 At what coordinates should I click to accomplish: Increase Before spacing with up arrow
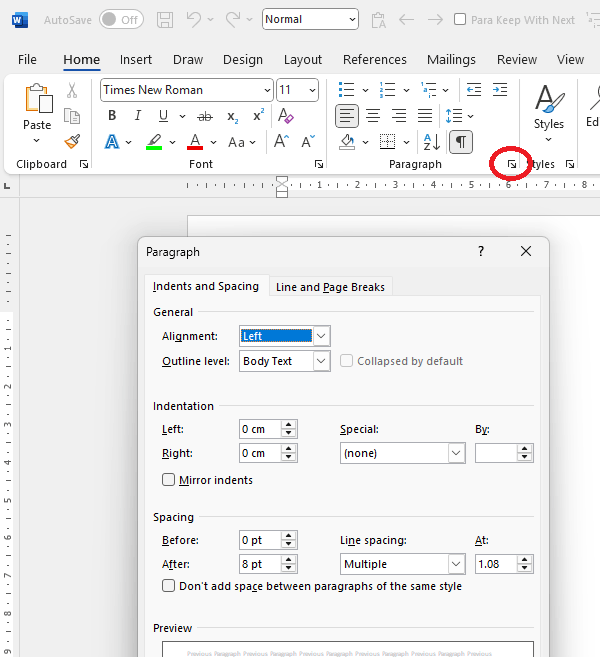[288, 535]
